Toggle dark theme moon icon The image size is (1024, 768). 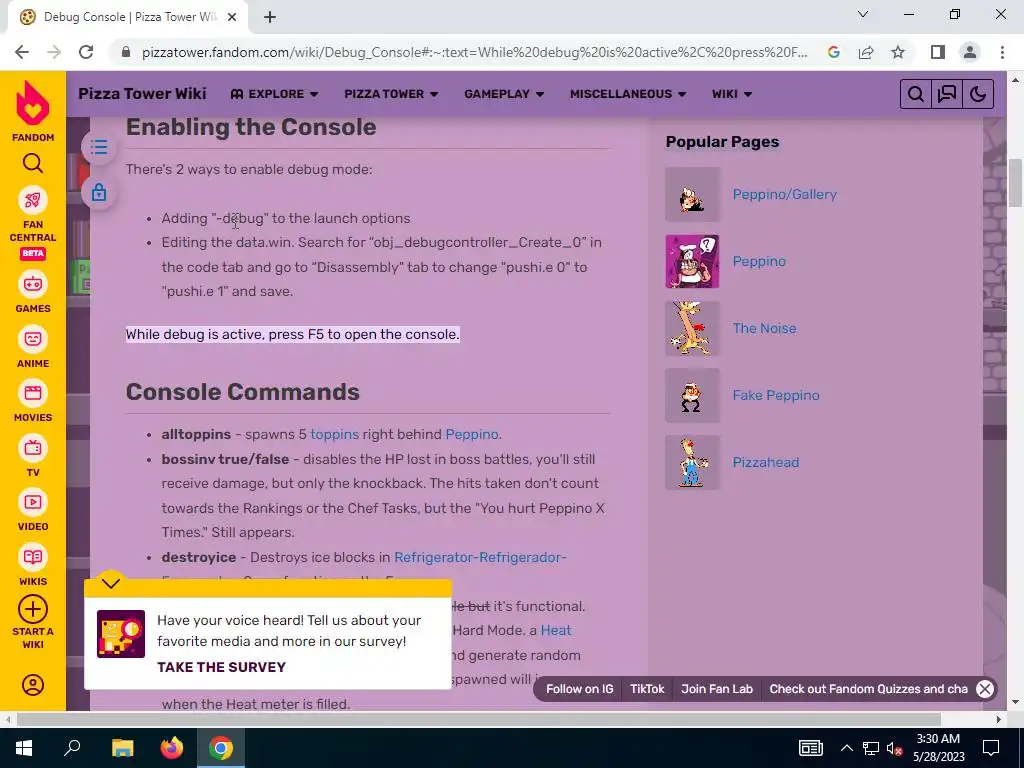(978, 94)
